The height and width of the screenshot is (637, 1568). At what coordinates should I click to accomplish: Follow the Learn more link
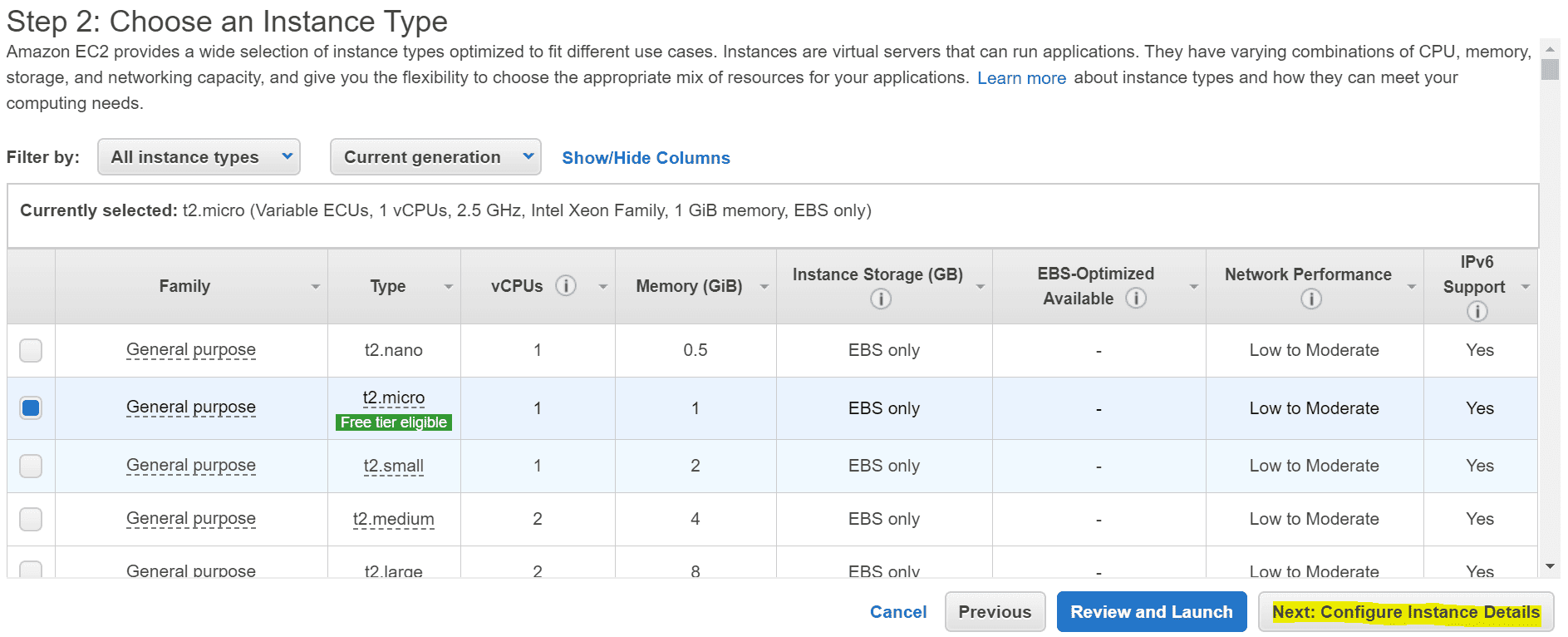pos(1021,78)
